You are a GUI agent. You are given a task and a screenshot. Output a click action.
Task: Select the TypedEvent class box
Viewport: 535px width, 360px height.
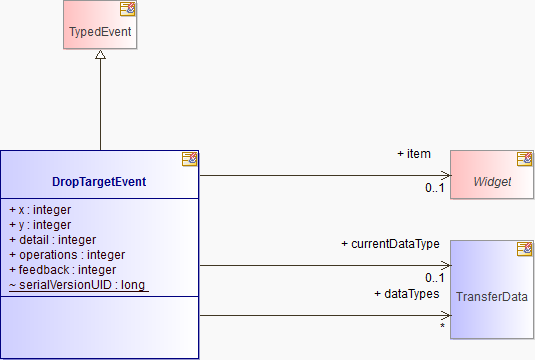100,25
